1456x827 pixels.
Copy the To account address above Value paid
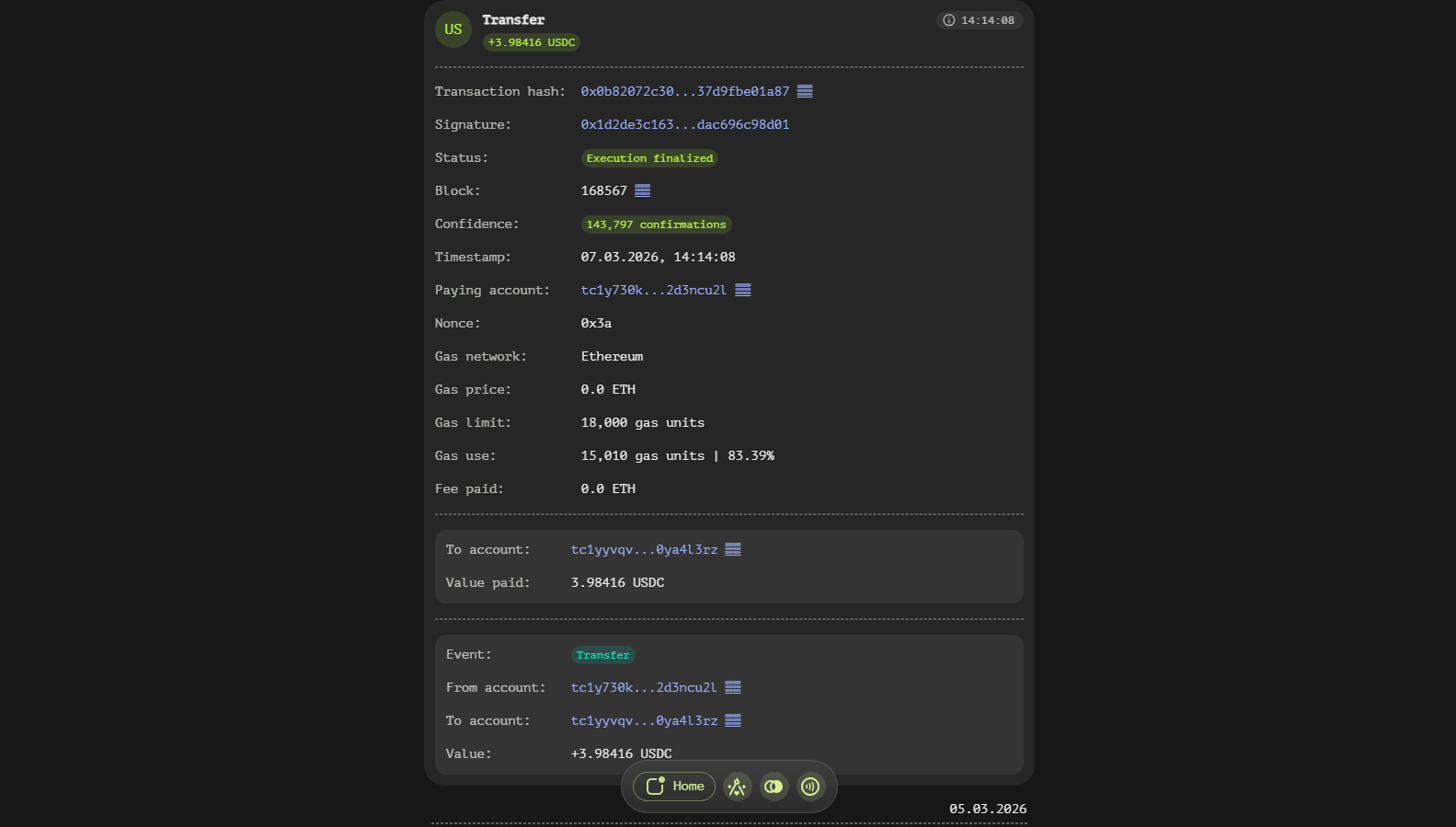733,549
